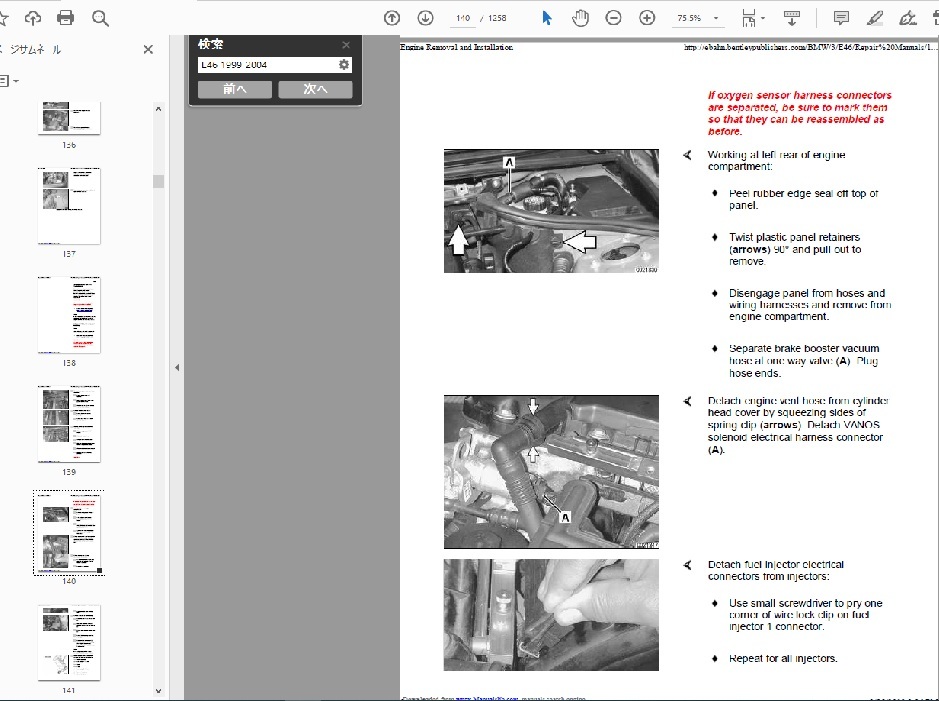The width and height of the screenshot is (939, 701).
Task: Click the engine compartment photo with label A
Action: (551, 211)
